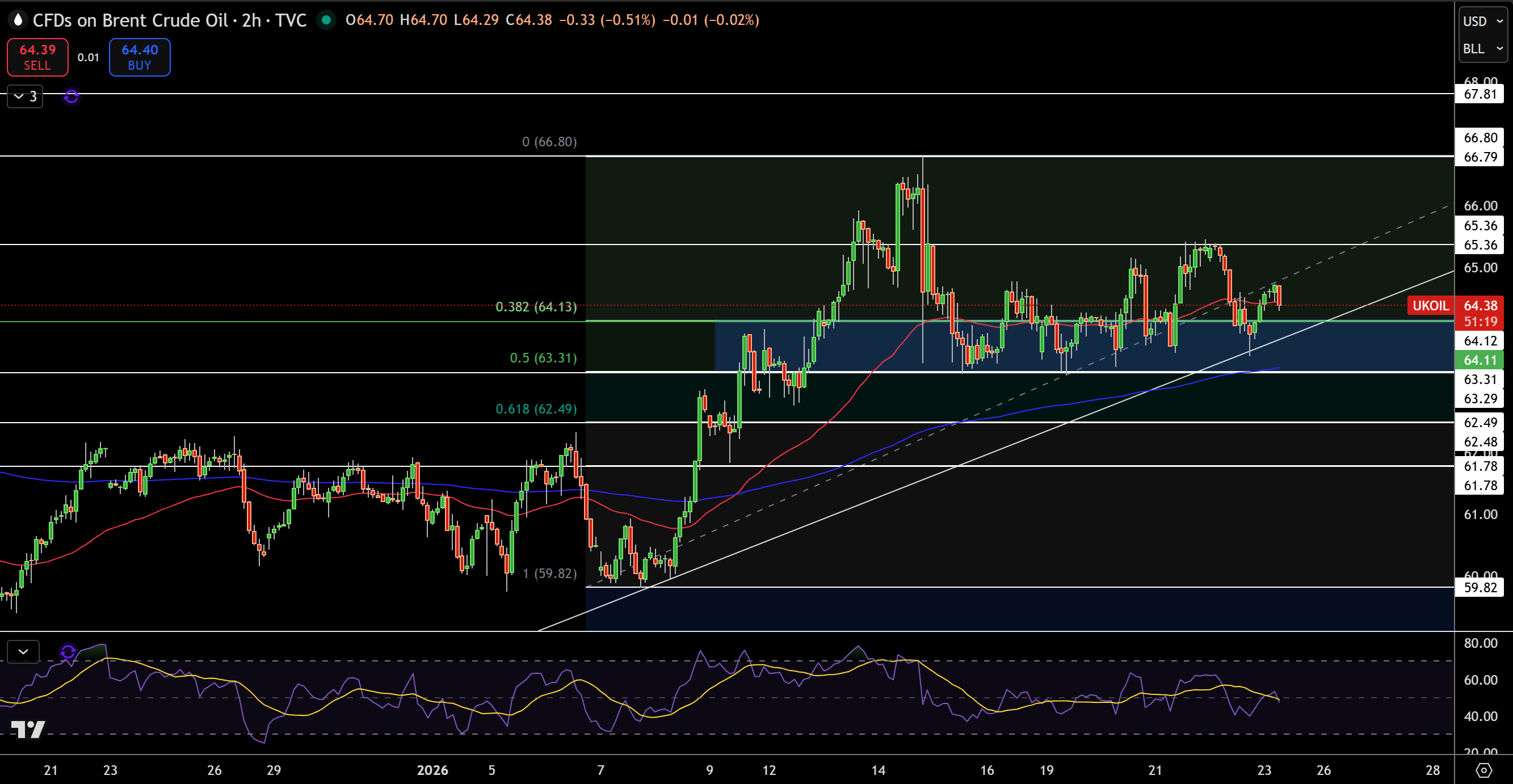
Task: Click the green 64.11 price axis label
Action: pos(1480,360)
